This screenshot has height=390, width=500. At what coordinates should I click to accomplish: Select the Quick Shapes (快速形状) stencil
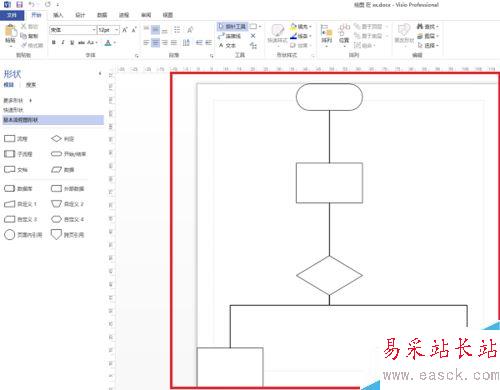click(x=13, y=110)
